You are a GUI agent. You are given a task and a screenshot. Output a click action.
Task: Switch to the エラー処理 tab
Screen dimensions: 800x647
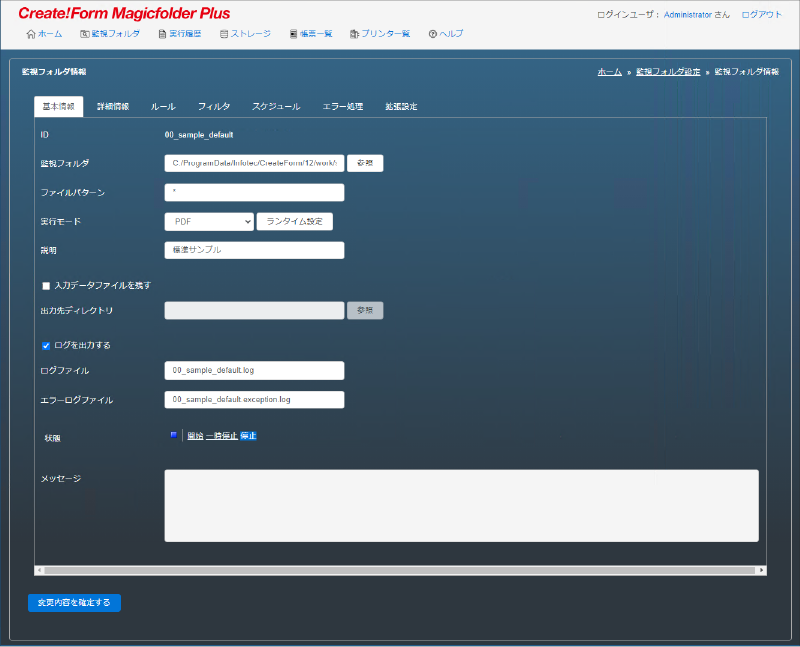343,107
